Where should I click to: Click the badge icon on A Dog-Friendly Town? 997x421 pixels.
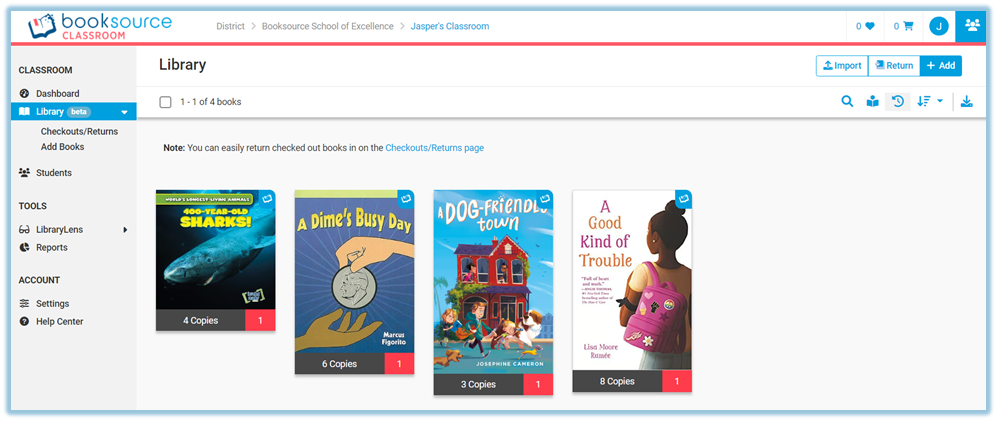point(545,199)
